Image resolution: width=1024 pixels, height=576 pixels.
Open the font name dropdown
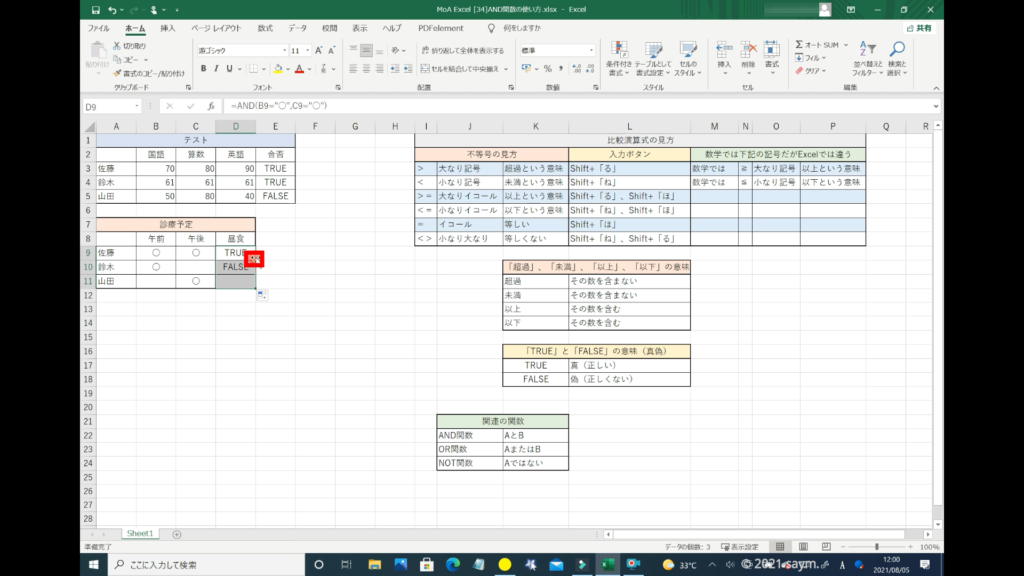pyautogui.click(x=282, y=50)
